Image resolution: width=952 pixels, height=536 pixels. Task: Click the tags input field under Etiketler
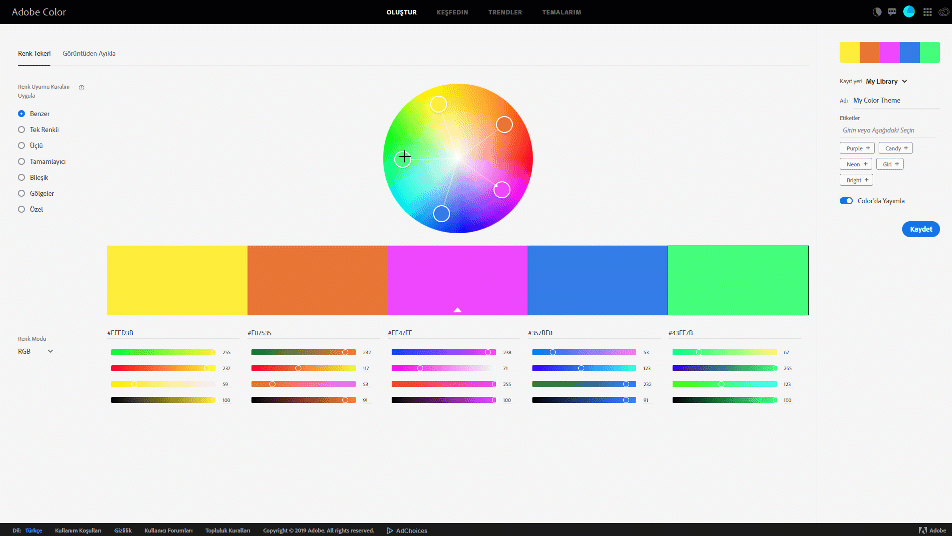click(x=889, y=131)
